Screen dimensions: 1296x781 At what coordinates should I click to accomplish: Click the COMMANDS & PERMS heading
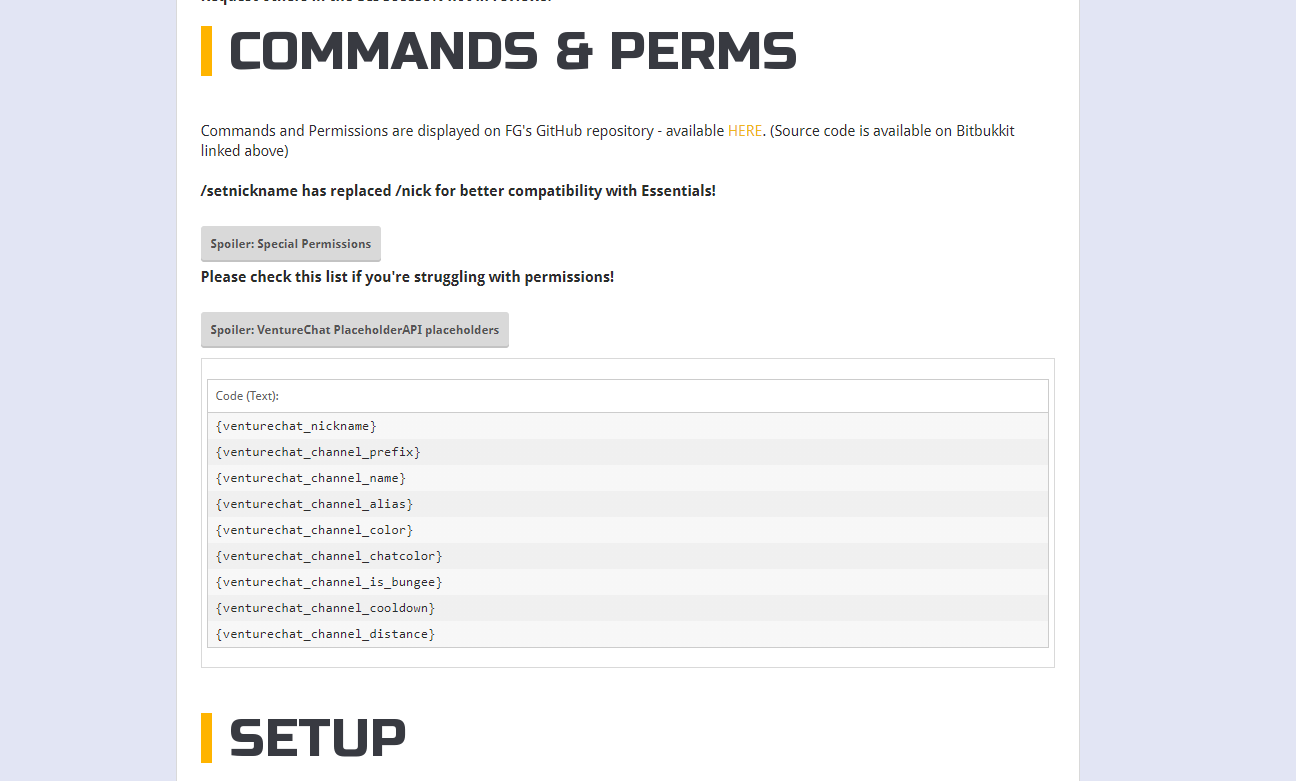(512, 51)
